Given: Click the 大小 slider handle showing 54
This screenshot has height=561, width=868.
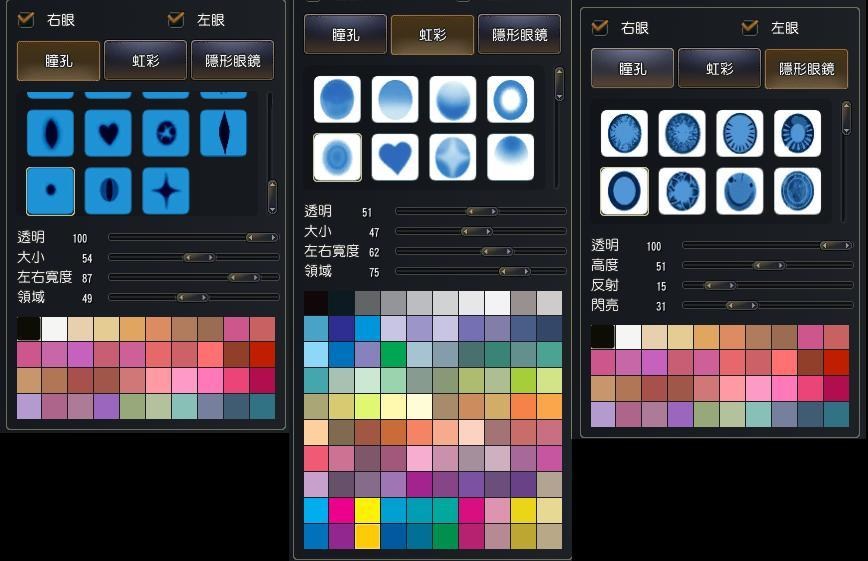Looking at the screenshot, I should [x=199, y=258].
